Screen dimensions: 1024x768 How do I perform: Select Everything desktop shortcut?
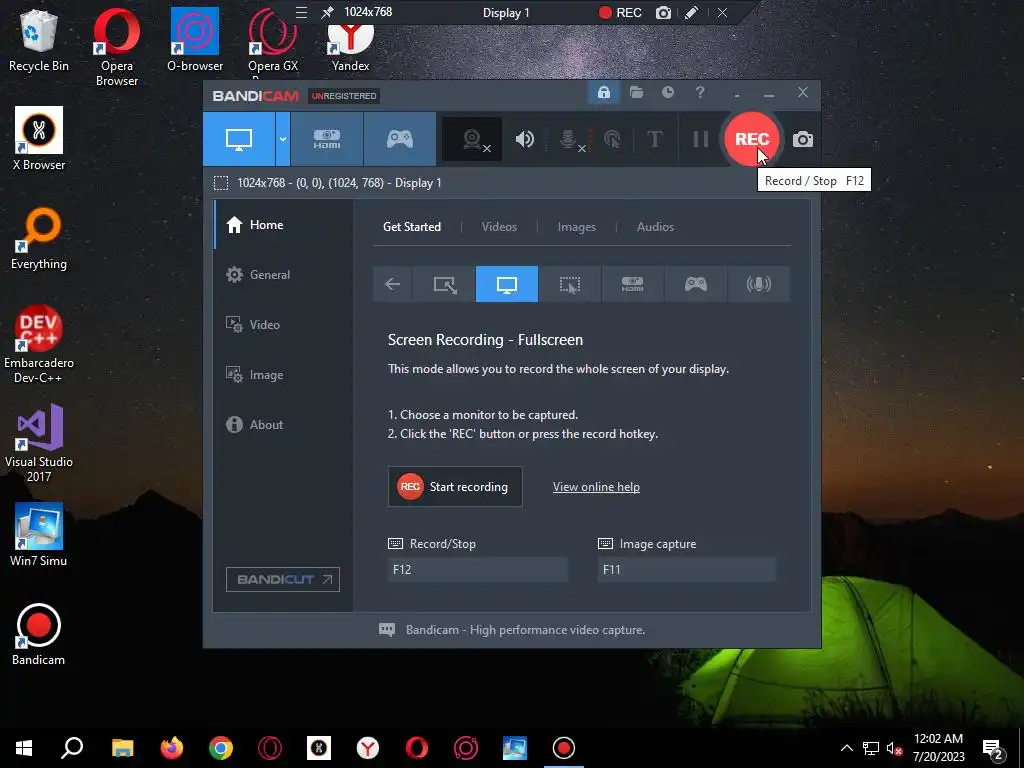tap(39, 238)
